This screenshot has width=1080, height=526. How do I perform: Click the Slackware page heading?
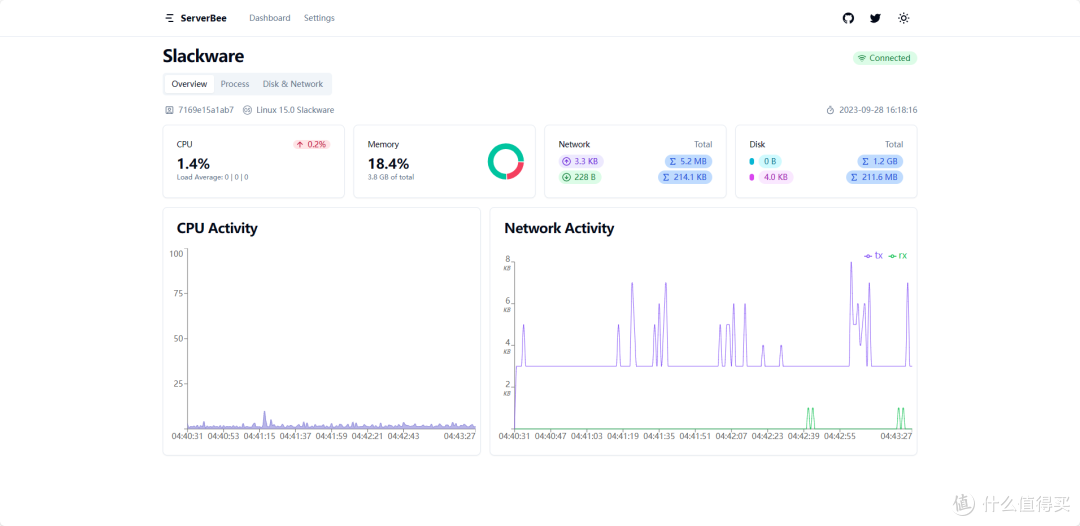[203, 56]
